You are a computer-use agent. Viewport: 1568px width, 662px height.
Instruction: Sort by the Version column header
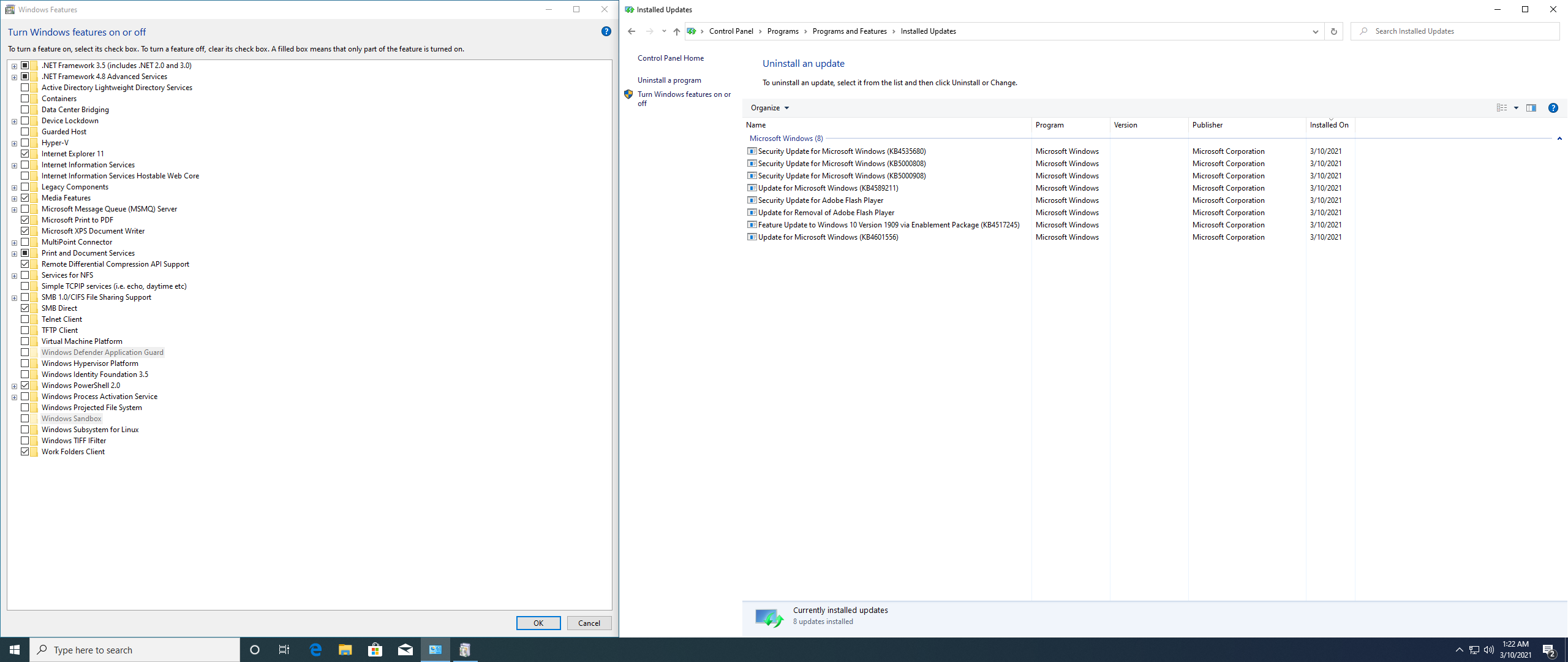[x=1149, y=125]
